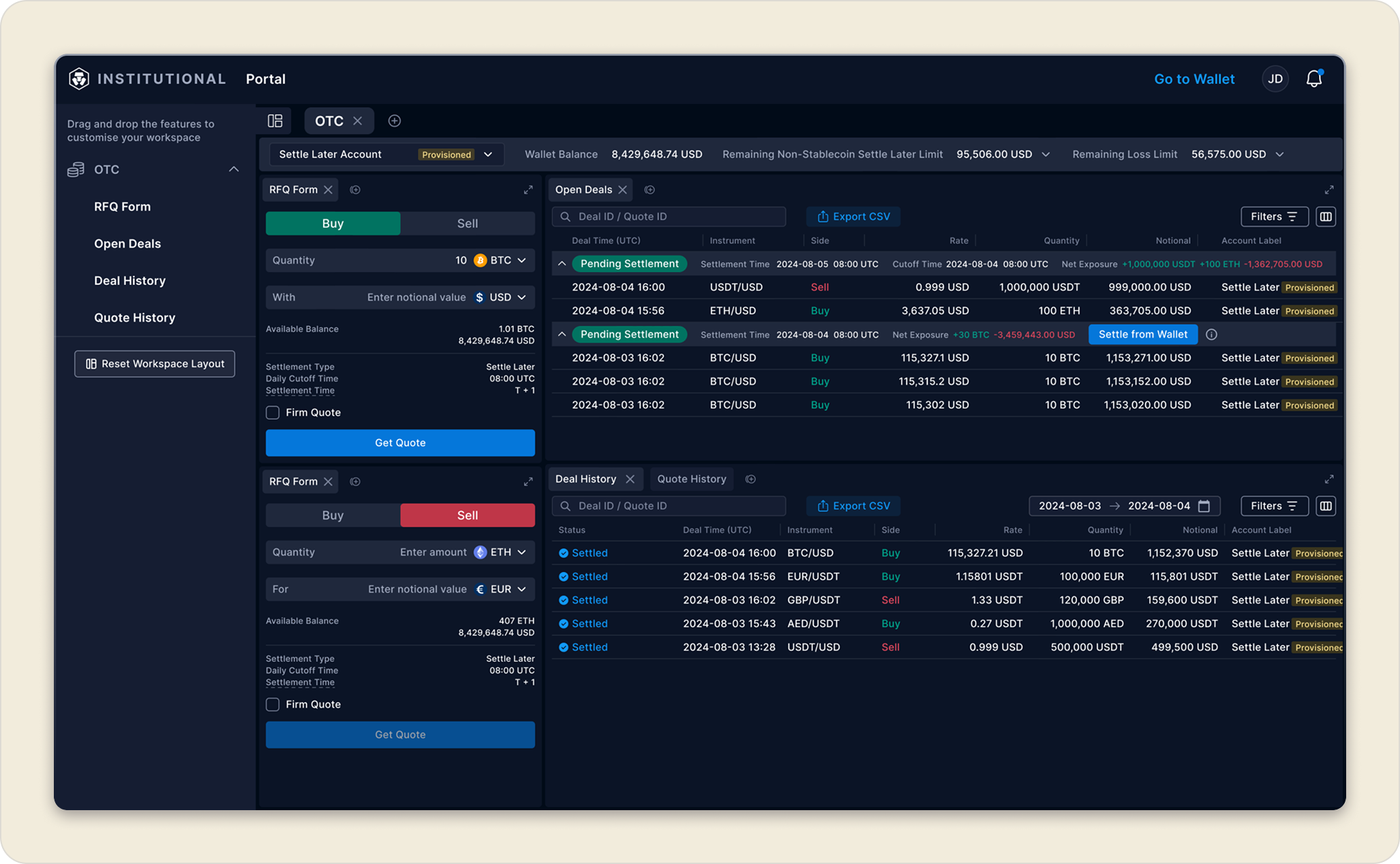Toggle the workspace layout panel icon
This screenshot has height=864, width=1400.
point(275,121)
